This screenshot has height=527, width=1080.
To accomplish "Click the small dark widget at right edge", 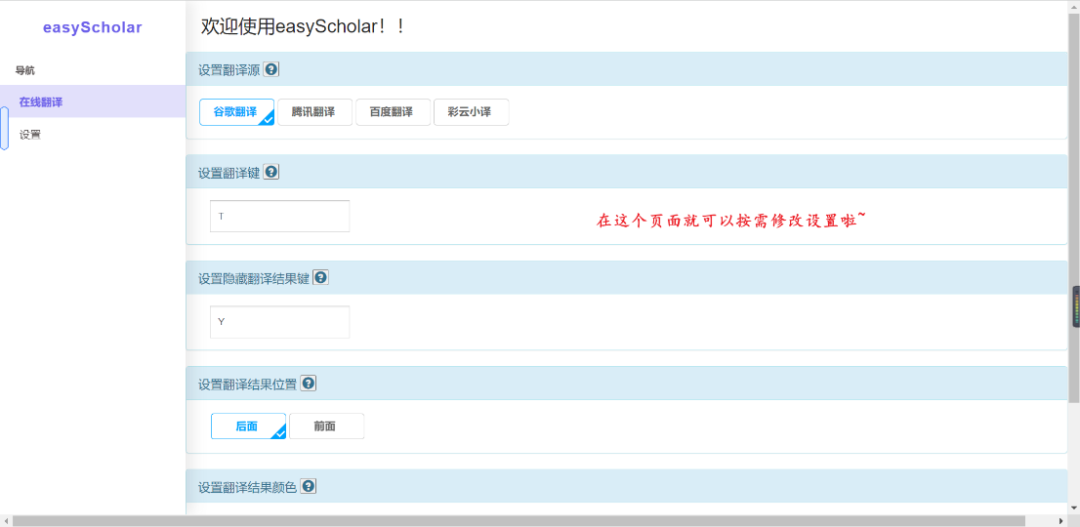I will tap(1075, 307).
